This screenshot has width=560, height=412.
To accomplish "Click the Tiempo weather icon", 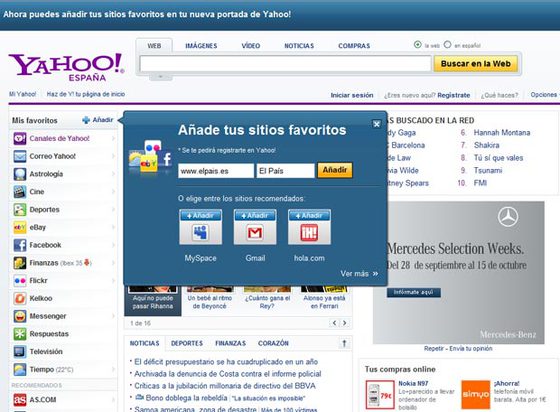I will [20, 369].
